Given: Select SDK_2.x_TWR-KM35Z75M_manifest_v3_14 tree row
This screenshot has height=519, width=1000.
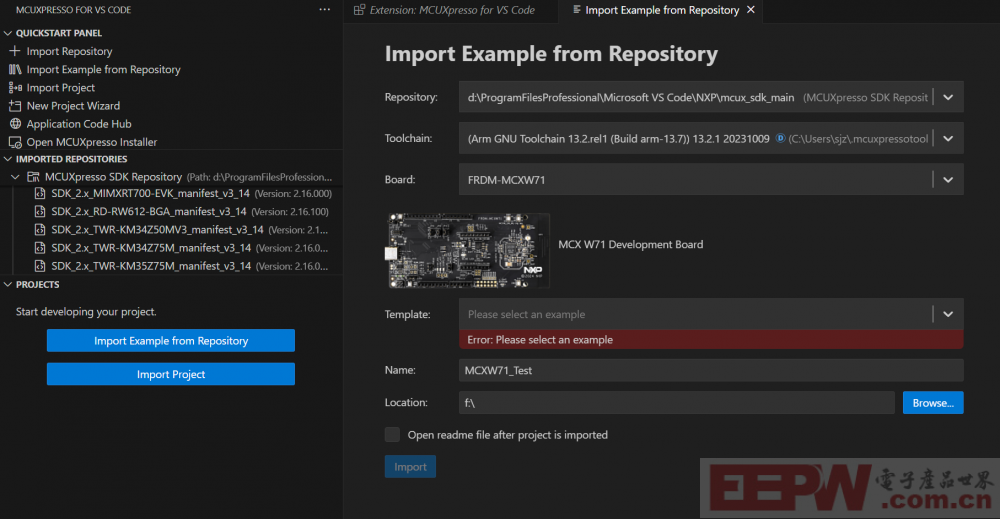Looking at the screenshot, I should pos(172,266).
